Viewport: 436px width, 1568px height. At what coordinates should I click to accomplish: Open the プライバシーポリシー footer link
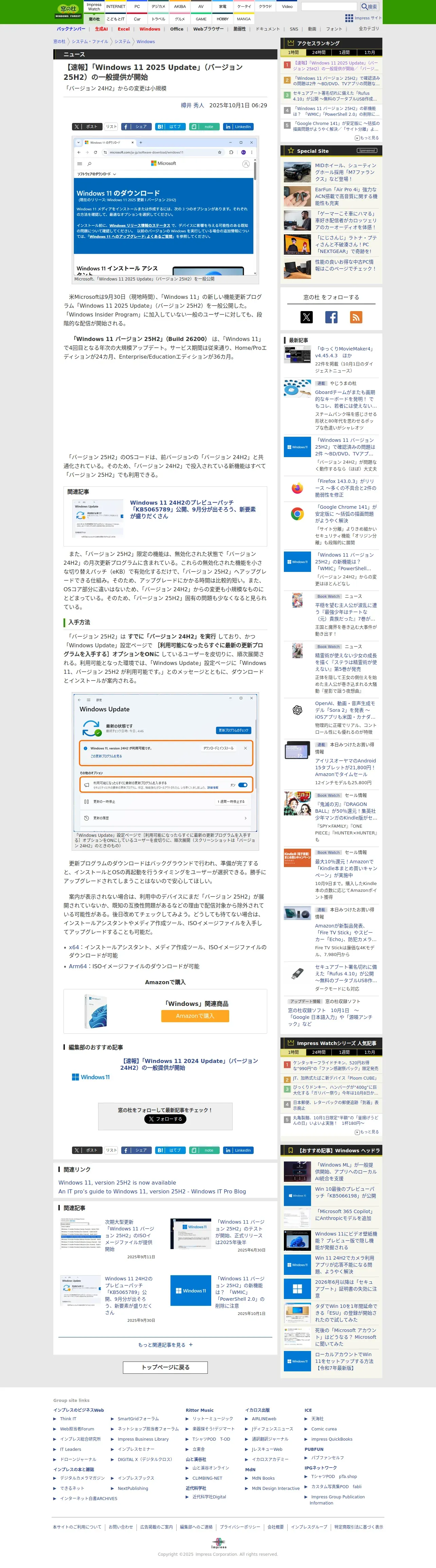pos(240,1527)
